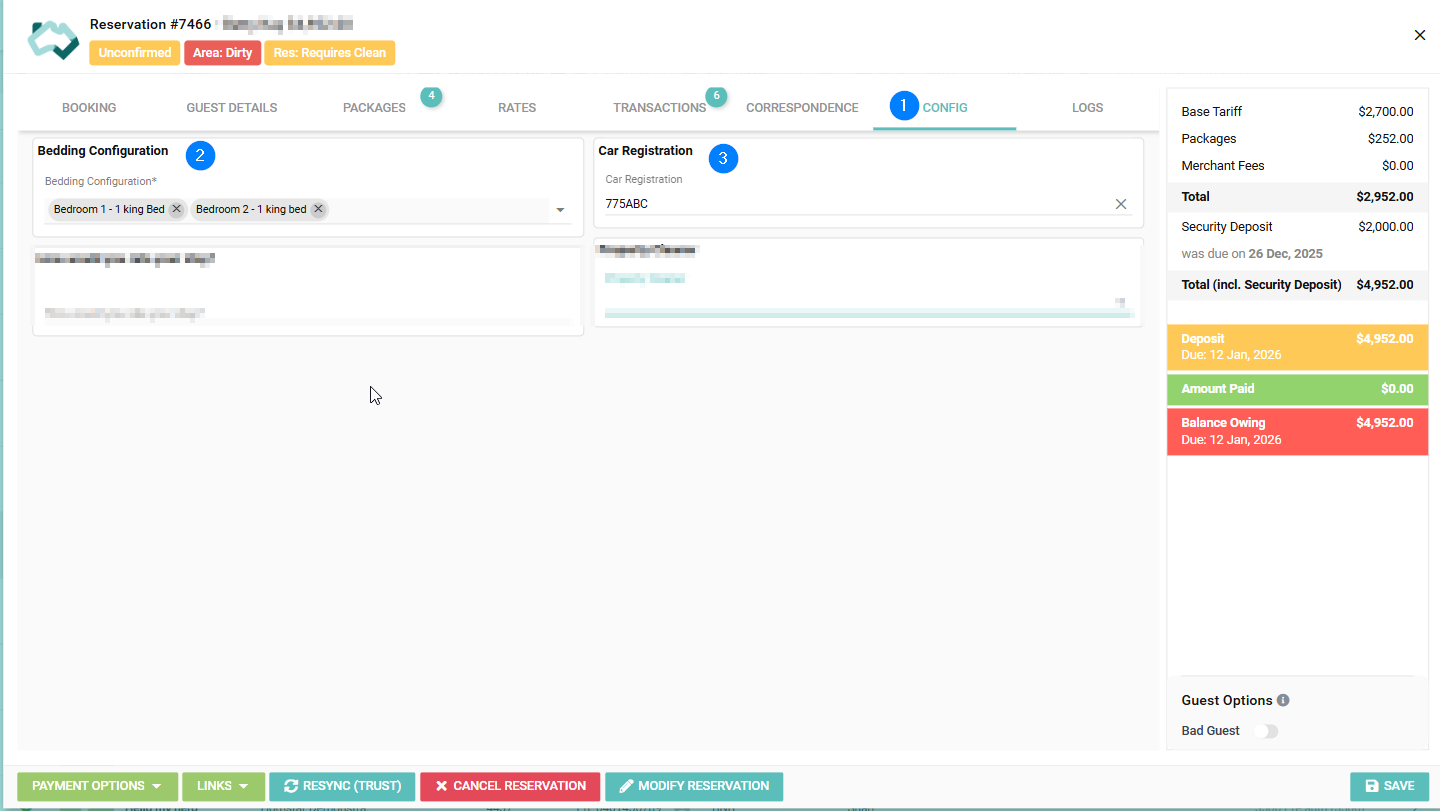
Task: Click the Transactions count badge
Action: click(x=716, y=96)
